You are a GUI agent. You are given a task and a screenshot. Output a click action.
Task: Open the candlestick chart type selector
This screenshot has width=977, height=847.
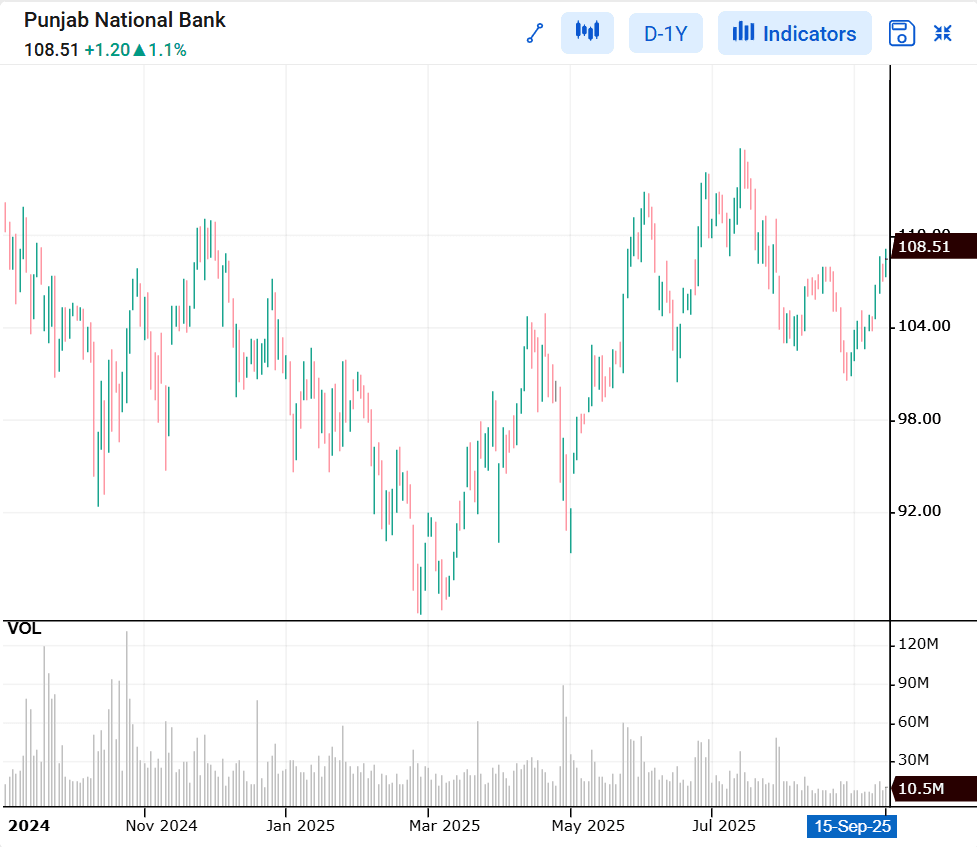pyautogui.click(x=587, y=32)
